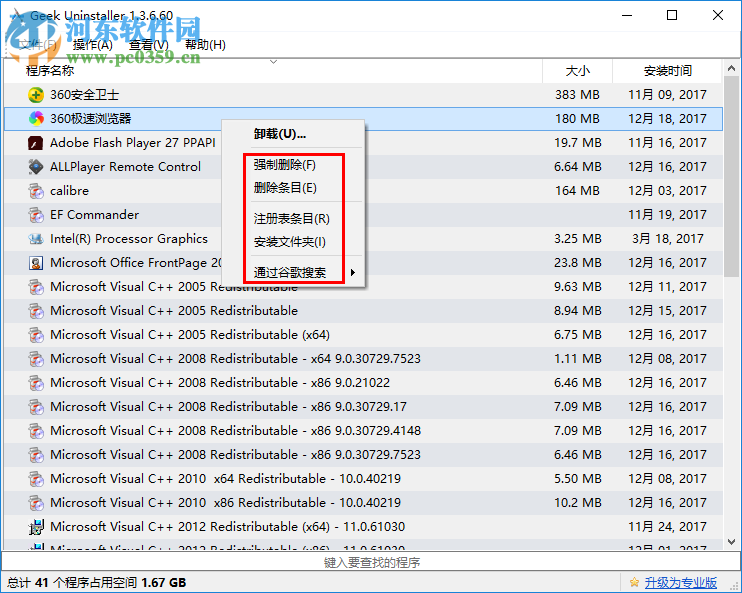Click the 360安全卫士 program icon
Screen dimensions: 742x593
pos(36,95)
